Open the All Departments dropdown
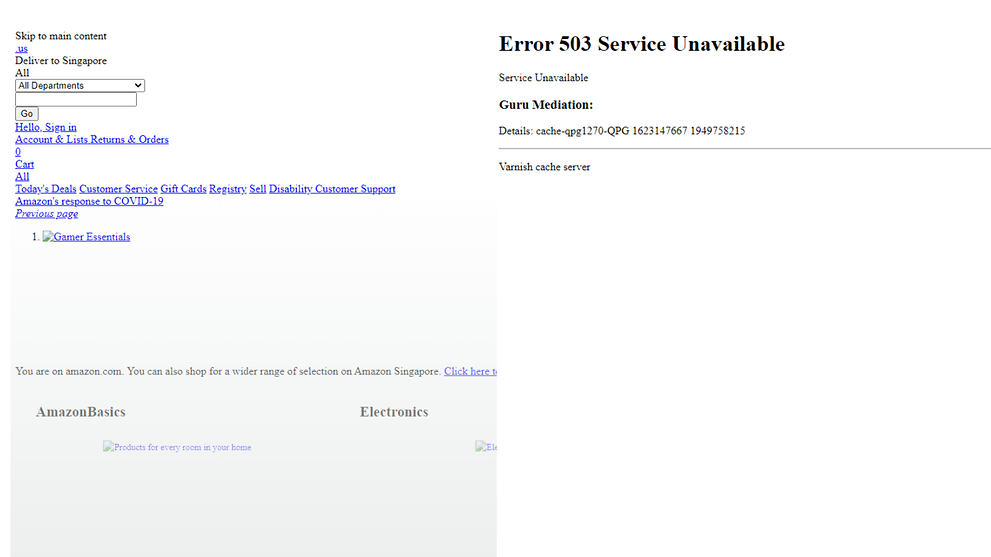 tap(80, 85)
